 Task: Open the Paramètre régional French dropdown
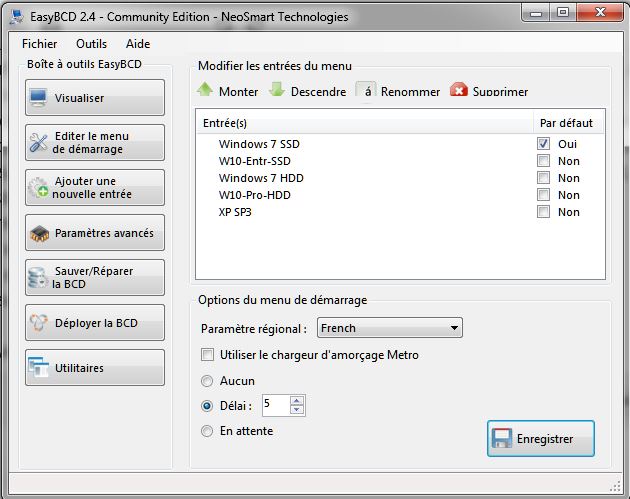(454, 328)
